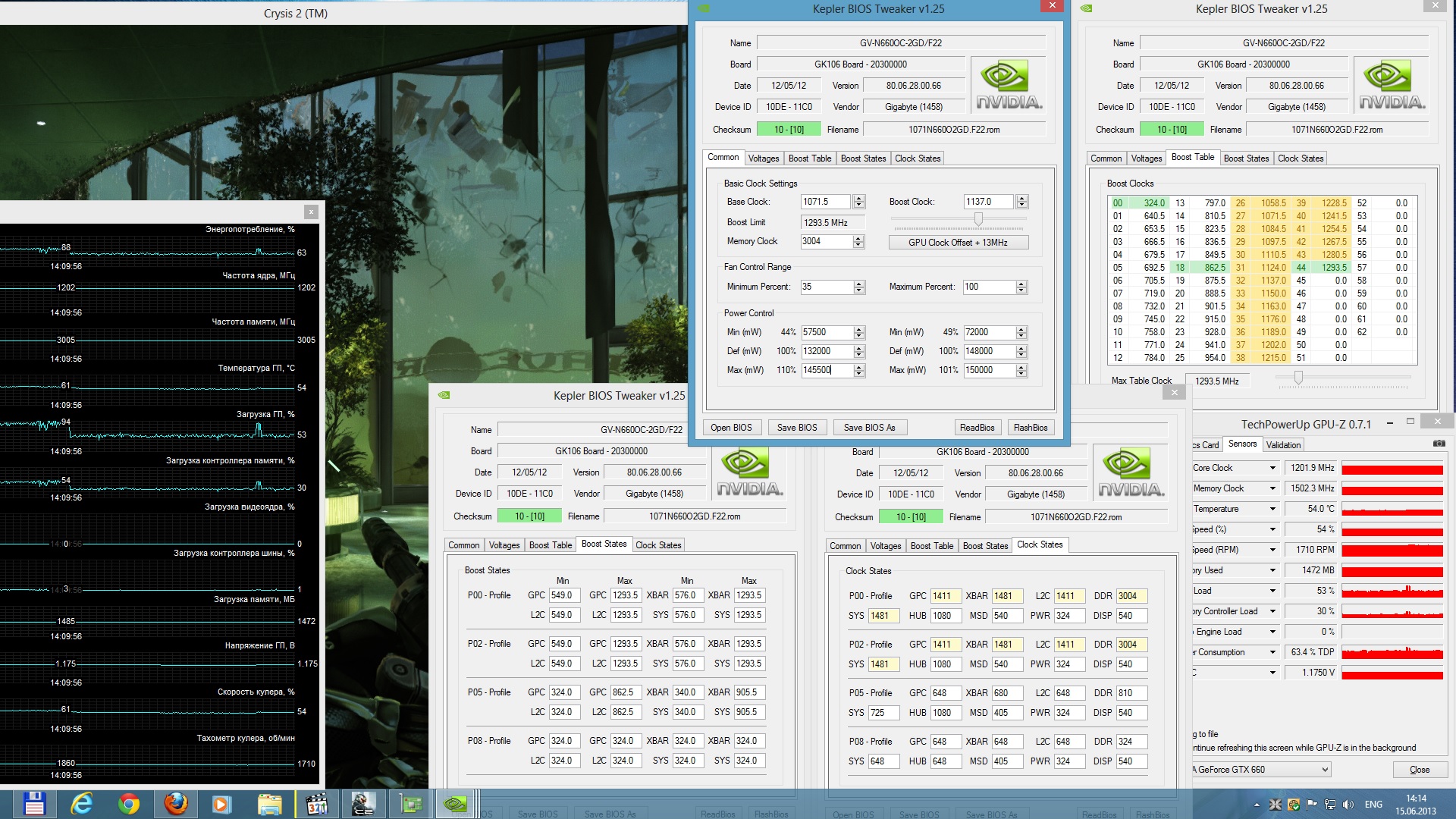Open Clock States tab in front BIOS Tweaker
The width and height of the screenshot is (1456, 819).
pyautogui.click(x=918, y=158)
